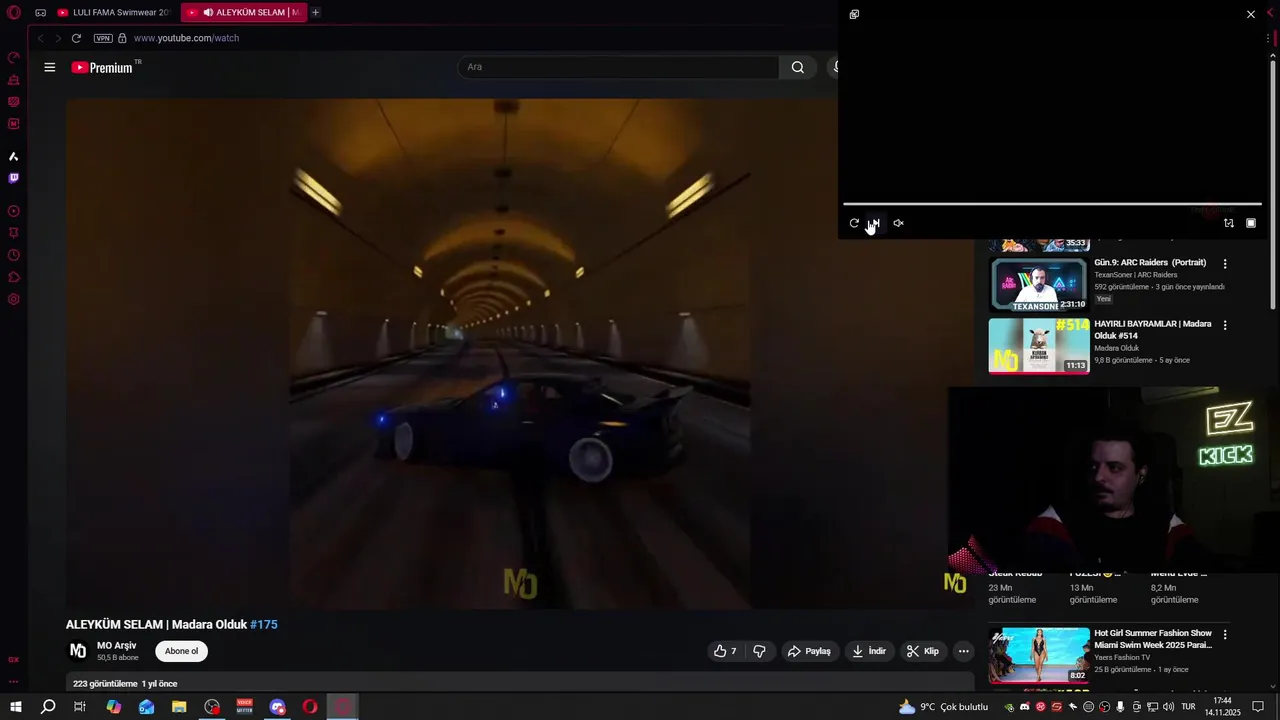
Task: Open Windows Start menu
Action: [16, 707]
